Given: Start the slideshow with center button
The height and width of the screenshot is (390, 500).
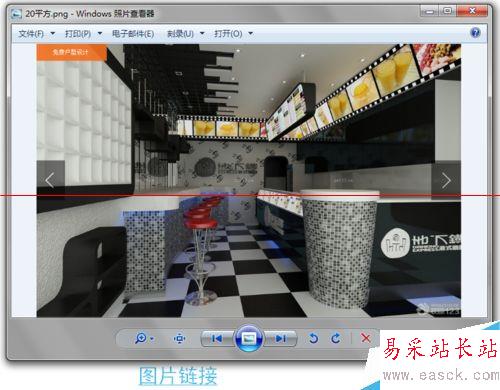Looking at the screenshot, I should (249, 339).
